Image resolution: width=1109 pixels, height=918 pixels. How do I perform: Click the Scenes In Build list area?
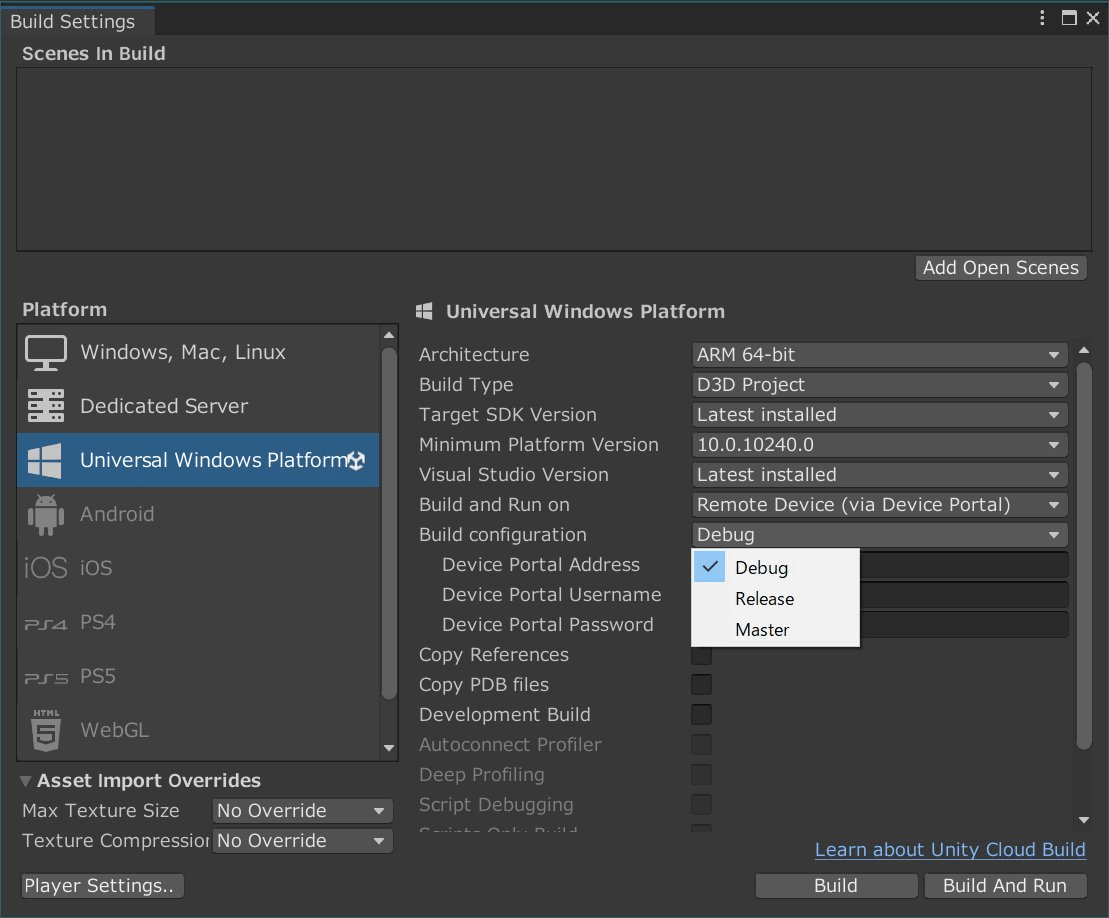[554, 159]
